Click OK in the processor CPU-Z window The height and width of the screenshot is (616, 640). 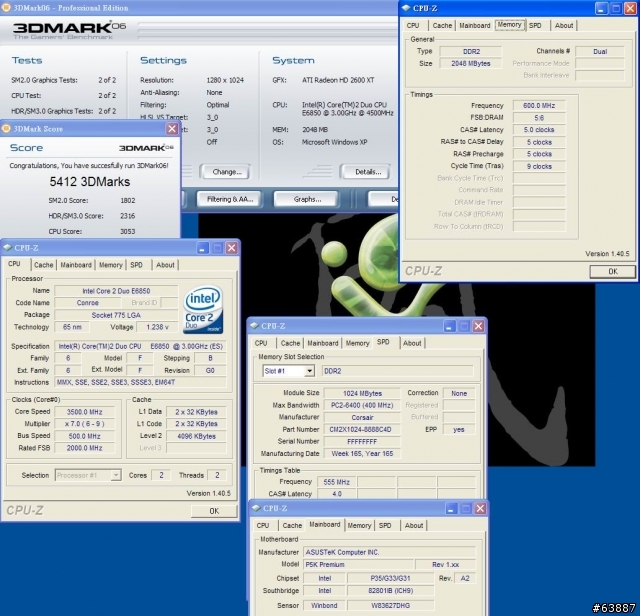point(214,511)
